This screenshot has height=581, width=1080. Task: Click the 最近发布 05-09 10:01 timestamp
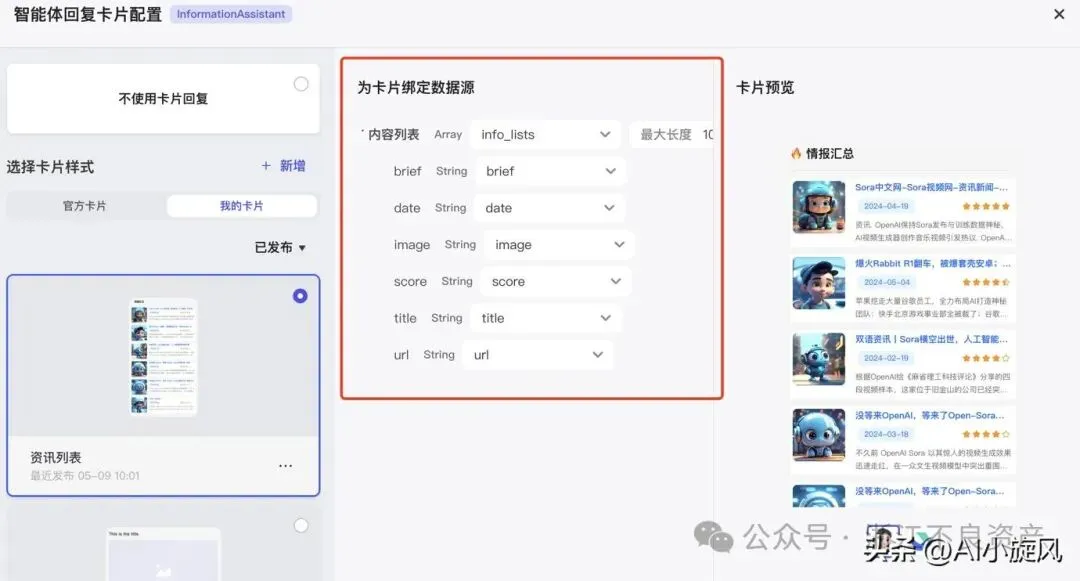click(85, 476)
